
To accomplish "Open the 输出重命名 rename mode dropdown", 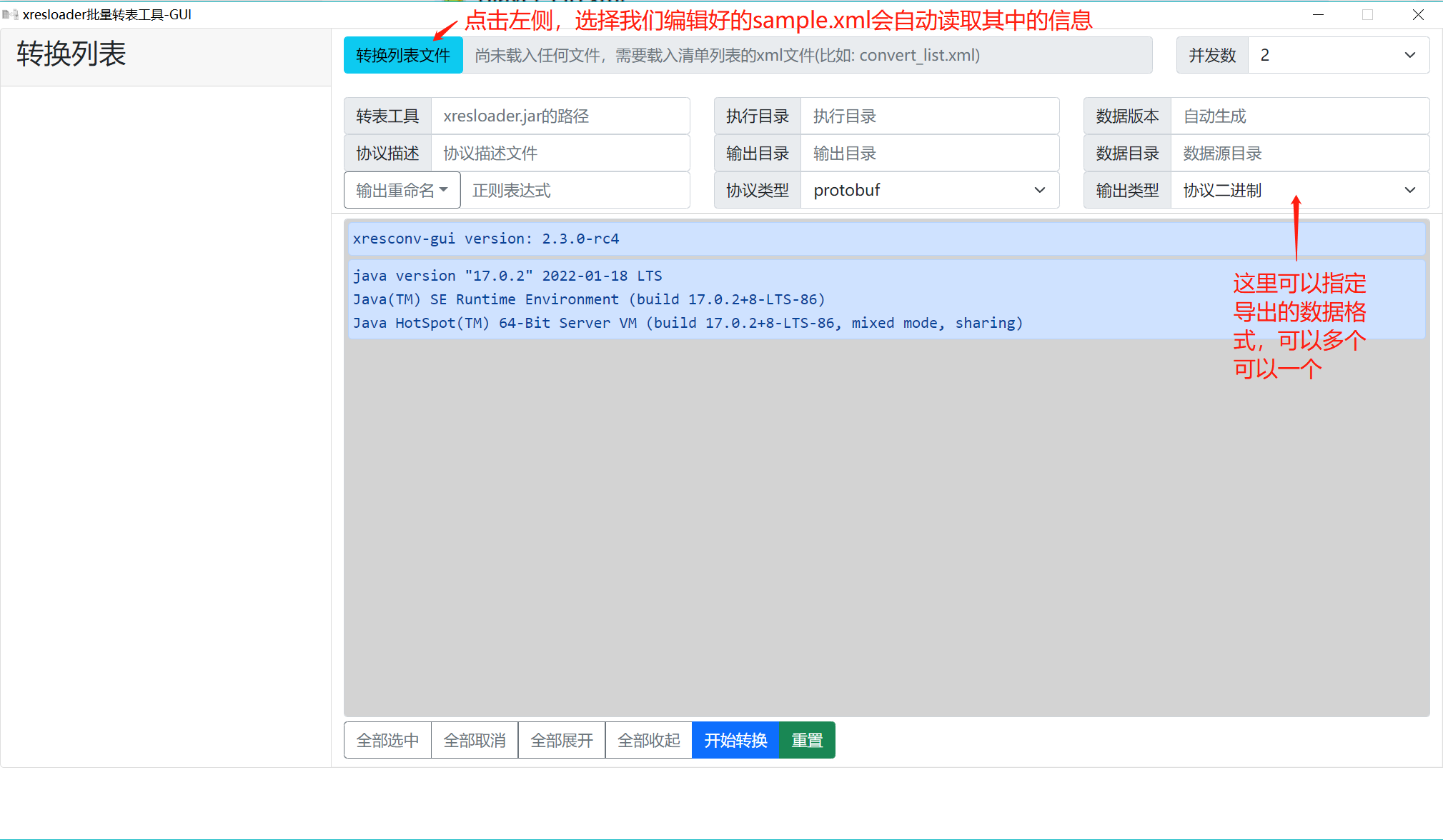I will 402,190.
